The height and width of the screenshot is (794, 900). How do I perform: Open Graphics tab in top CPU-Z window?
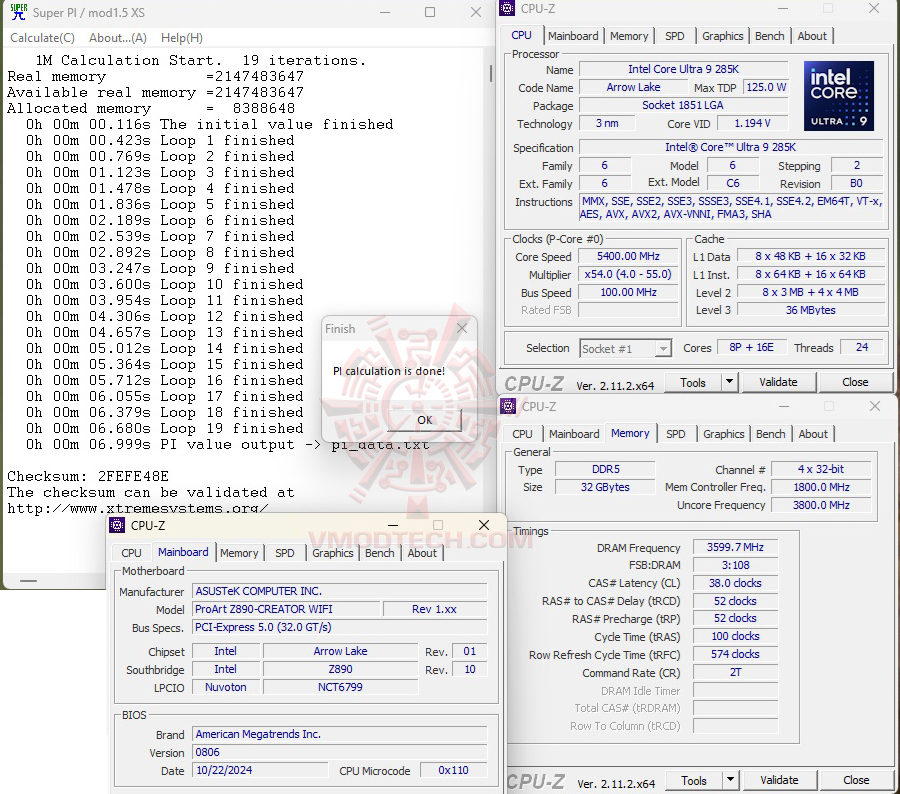723,36
